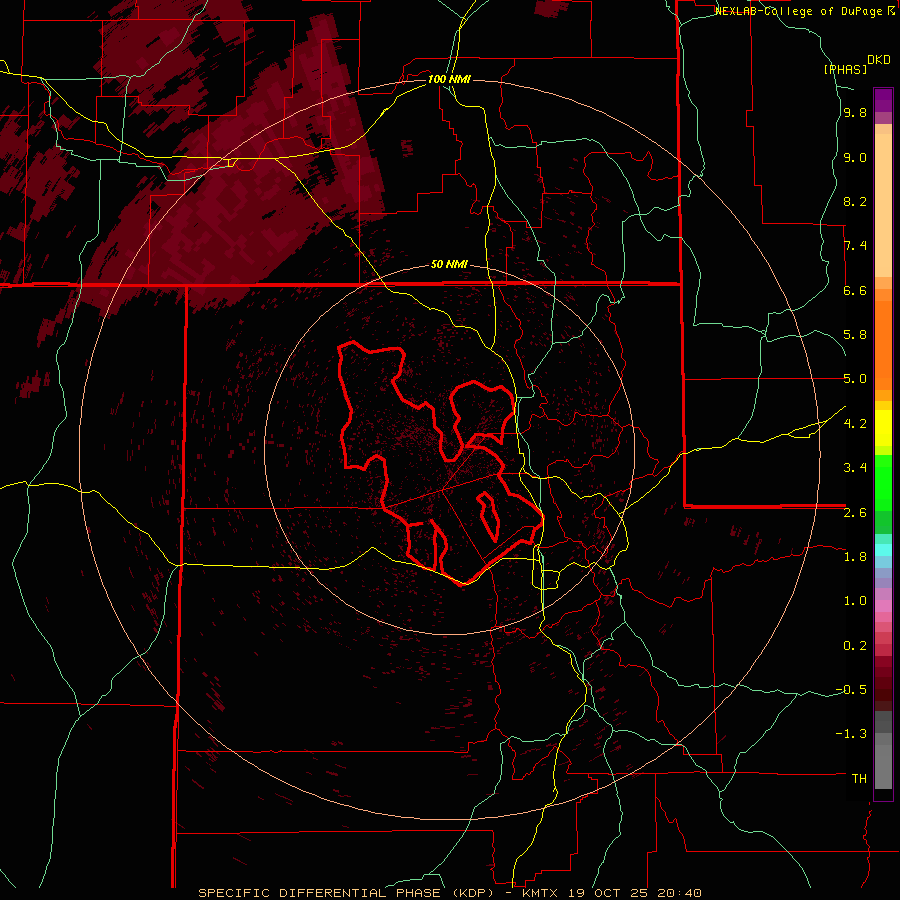The image size is (900, 900).
Task: Click the 2.6 scale value
Action: [855, 513]
